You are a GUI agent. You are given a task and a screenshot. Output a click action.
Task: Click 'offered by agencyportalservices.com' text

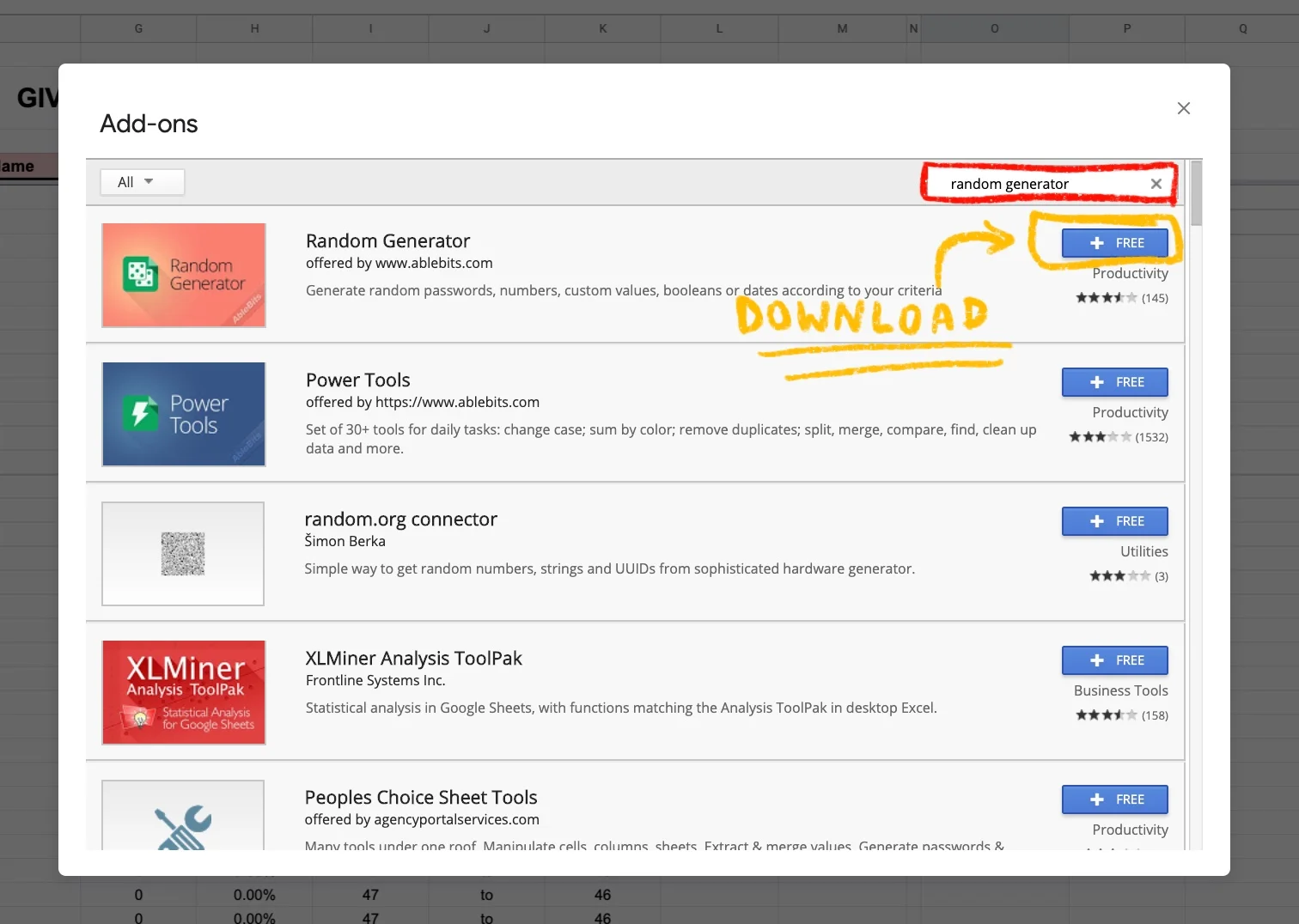(422, 819)
